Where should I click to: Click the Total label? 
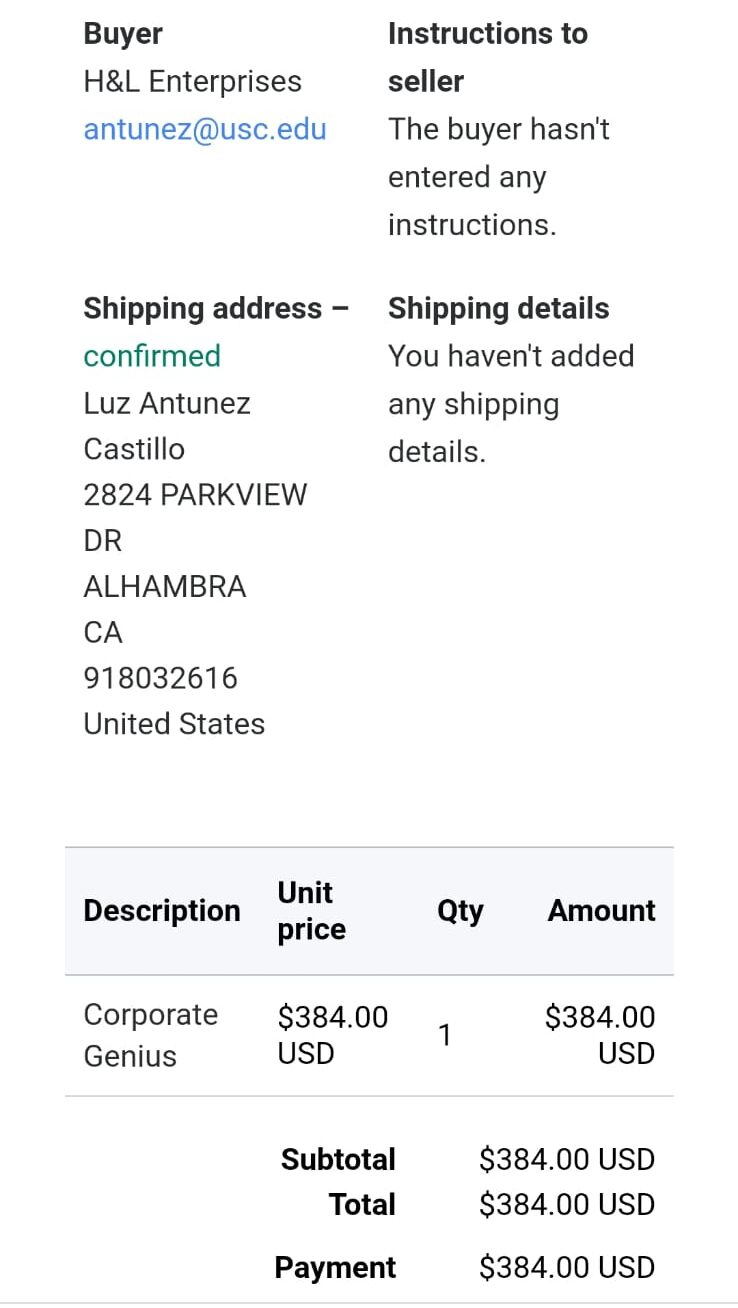[362, 1205]
